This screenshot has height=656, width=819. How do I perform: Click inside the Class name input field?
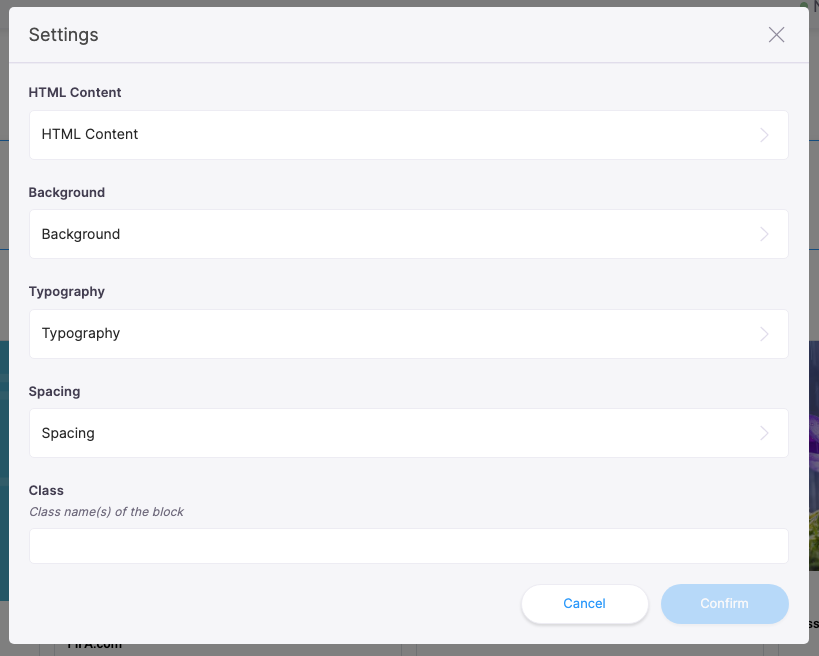click(408, 545)
